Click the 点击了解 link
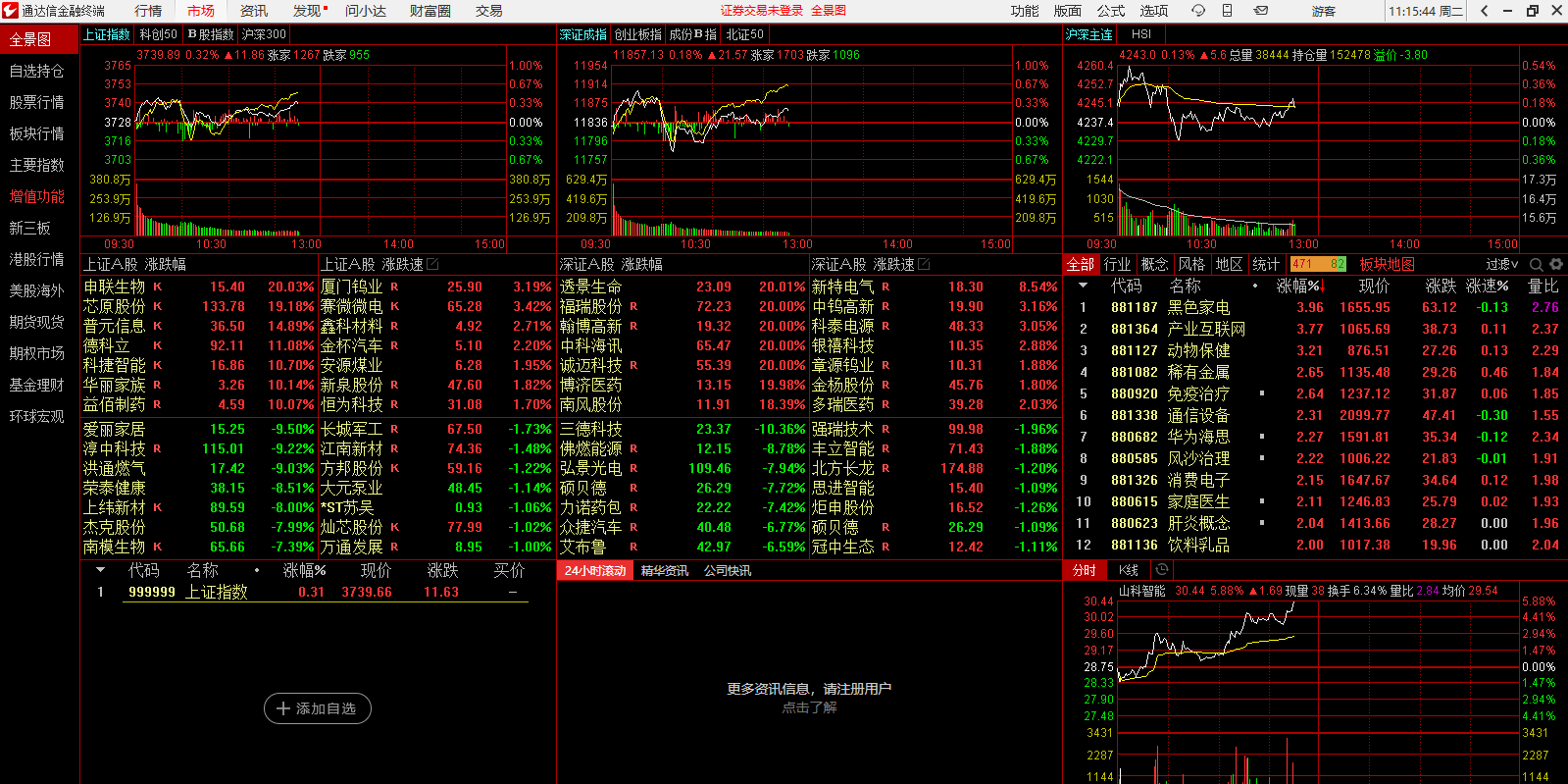The image size is (1568, 784). pos(809,707)
